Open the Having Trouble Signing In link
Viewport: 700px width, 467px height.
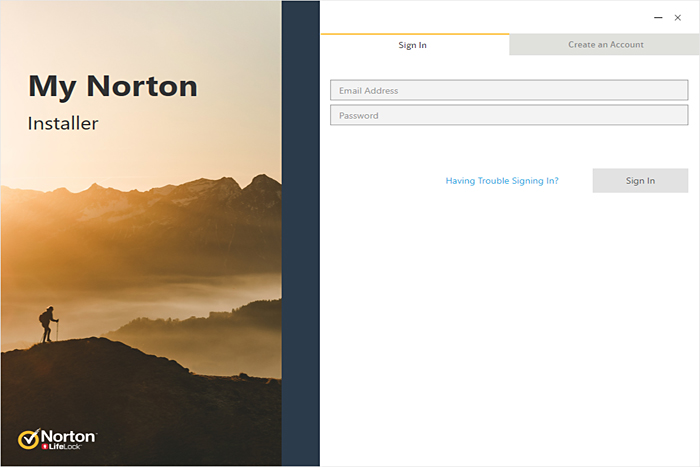(x=502, y=181)
